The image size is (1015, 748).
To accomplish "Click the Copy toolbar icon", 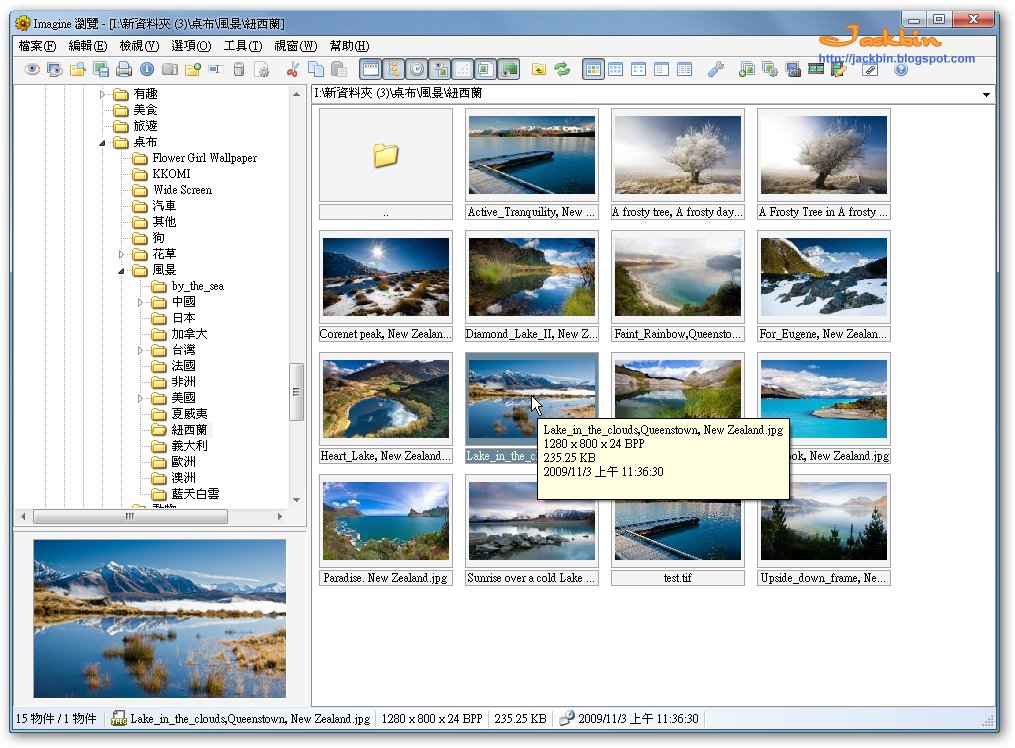I will pos(316,69).
